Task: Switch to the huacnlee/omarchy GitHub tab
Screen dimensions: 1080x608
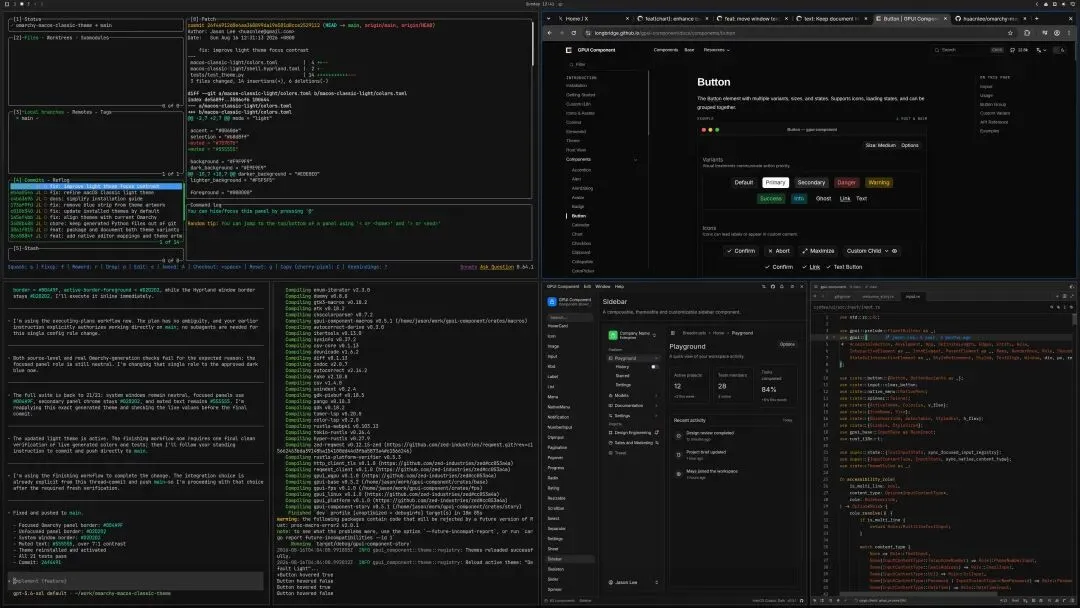Action: 989,19
